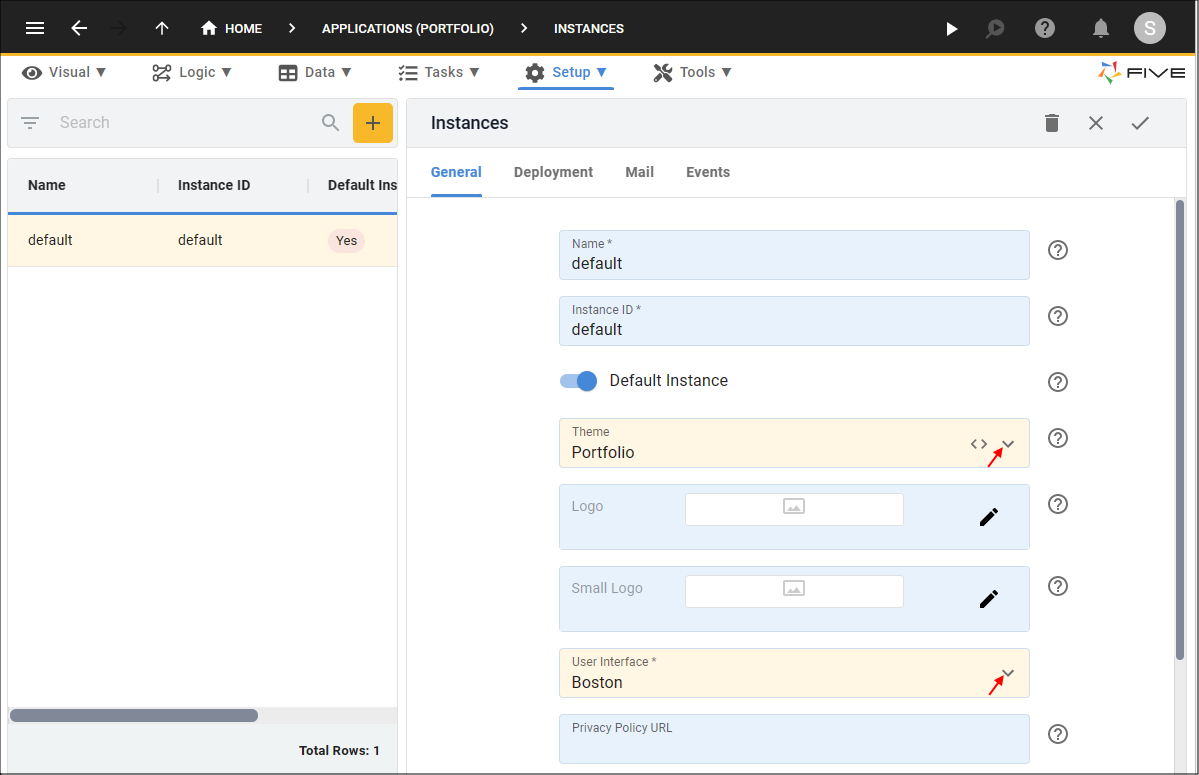Open help for Logo field

(x=1058, y=504)
